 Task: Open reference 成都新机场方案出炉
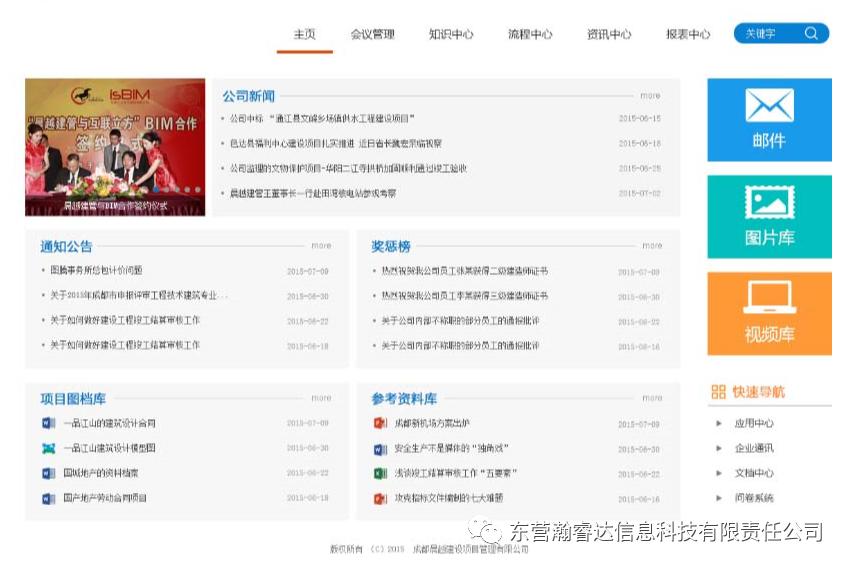coord(432,423)
